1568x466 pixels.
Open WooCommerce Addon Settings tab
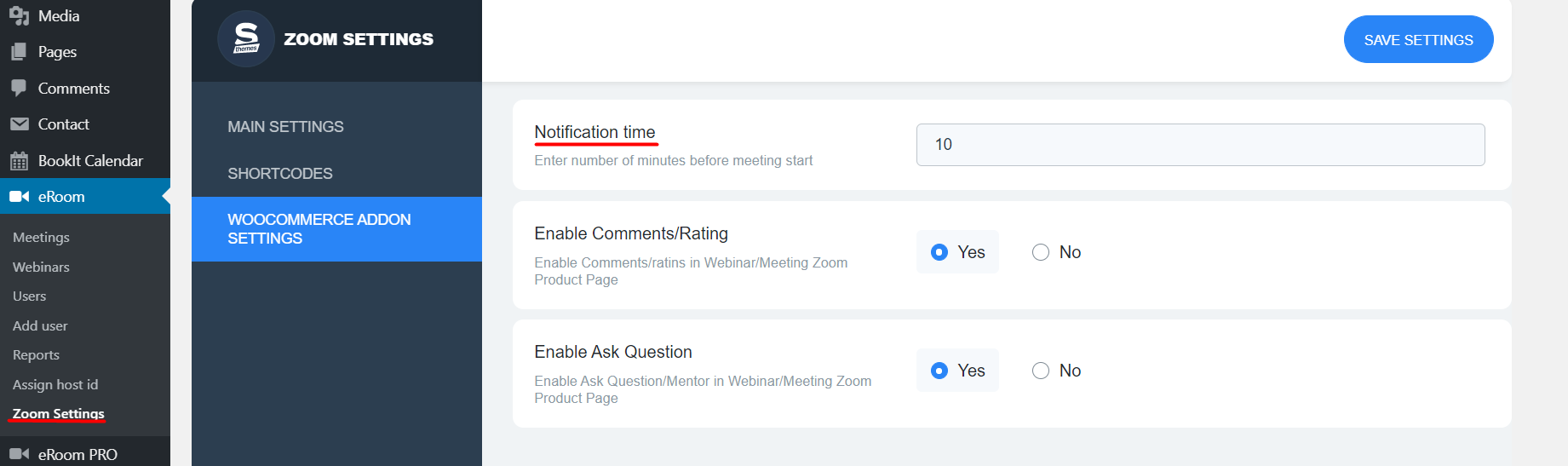[319, 229]
